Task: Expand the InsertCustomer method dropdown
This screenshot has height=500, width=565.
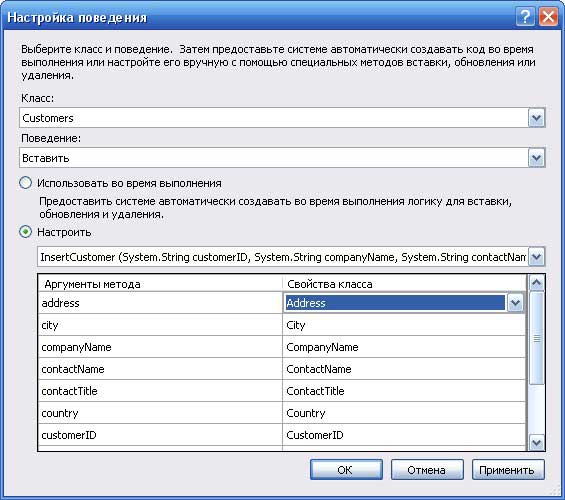Action: click(x=537, y=257)
